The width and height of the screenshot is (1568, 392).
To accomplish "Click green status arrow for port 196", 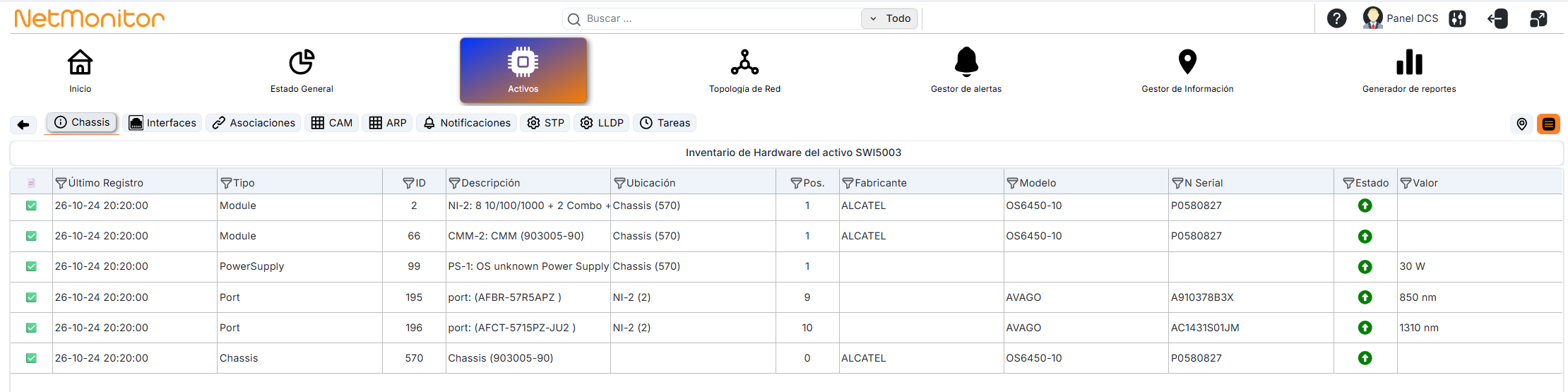I will coord(1365,328).
